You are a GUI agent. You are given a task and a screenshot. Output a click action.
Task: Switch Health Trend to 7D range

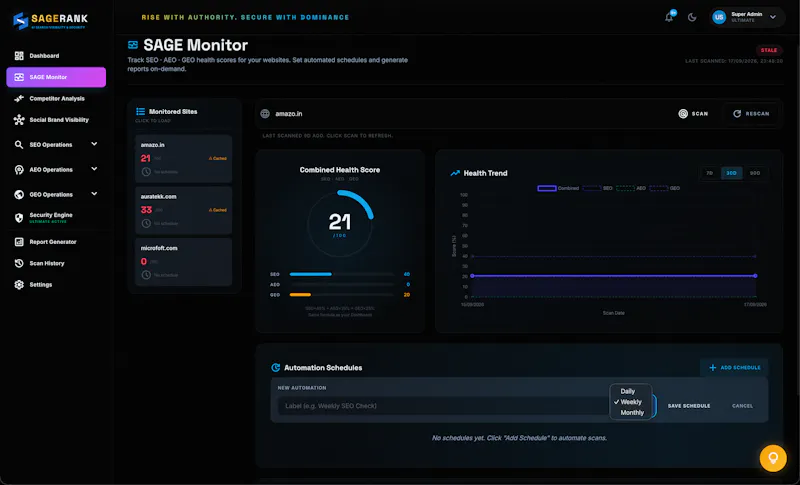coord(709,173)
